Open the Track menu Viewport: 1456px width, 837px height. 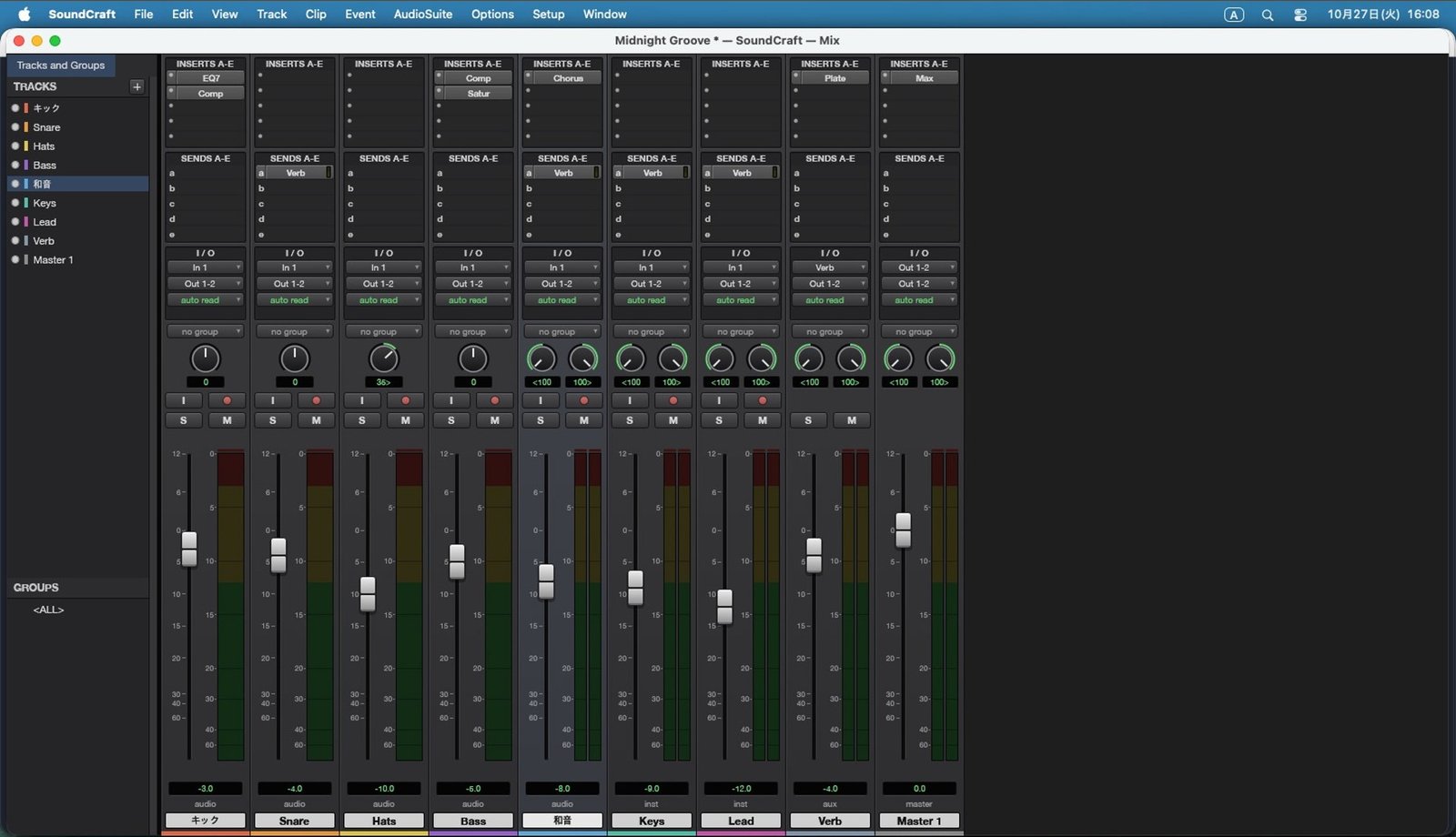point(271,15)
